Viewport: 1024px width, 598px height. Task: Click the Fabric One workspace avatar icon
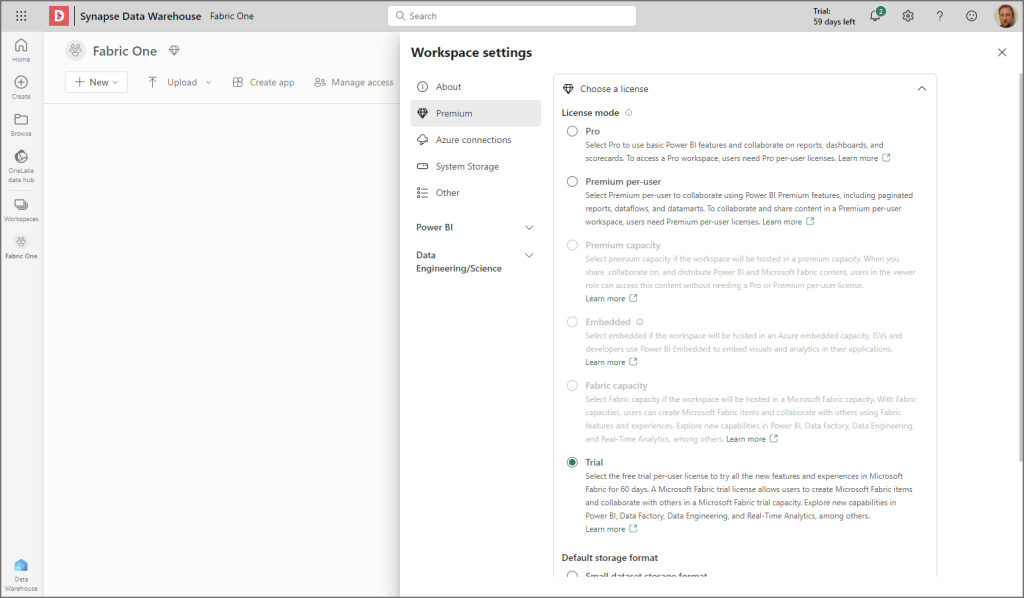(76, 50)
